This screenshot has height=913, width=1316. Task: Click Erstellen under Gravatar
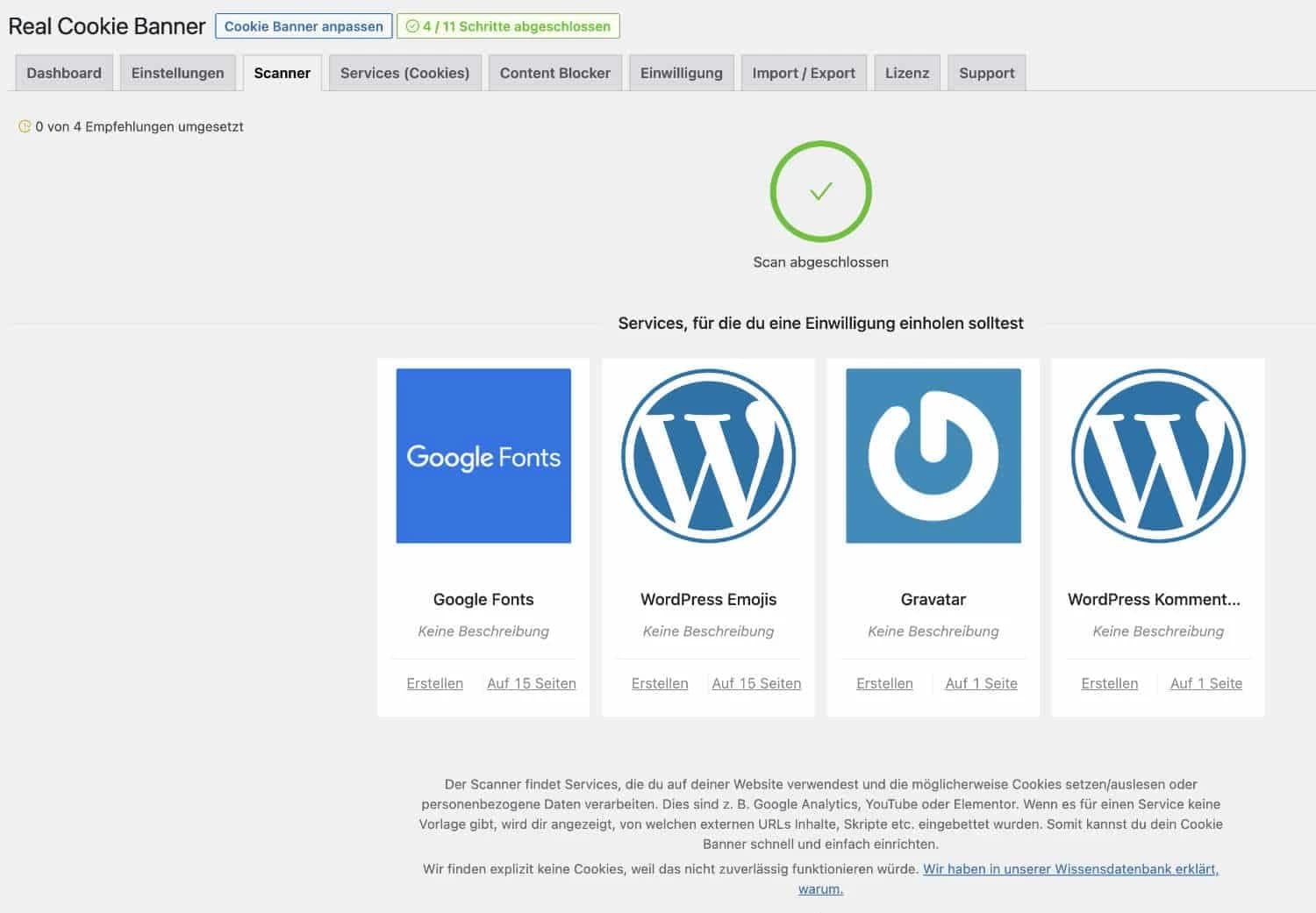[884, 683]
